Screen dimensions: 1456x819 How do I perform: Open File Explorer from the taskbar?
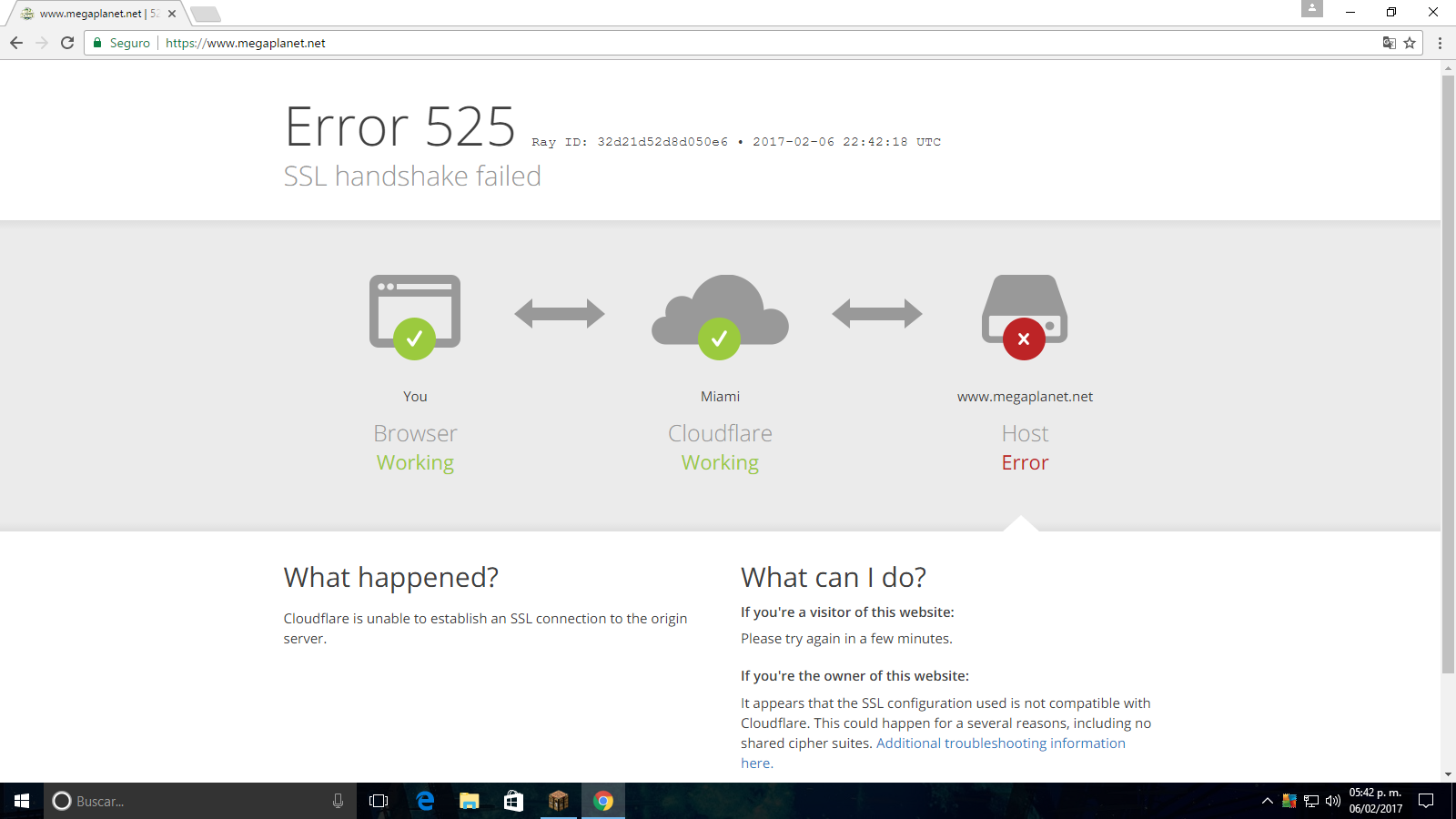(x=469, y=801)
